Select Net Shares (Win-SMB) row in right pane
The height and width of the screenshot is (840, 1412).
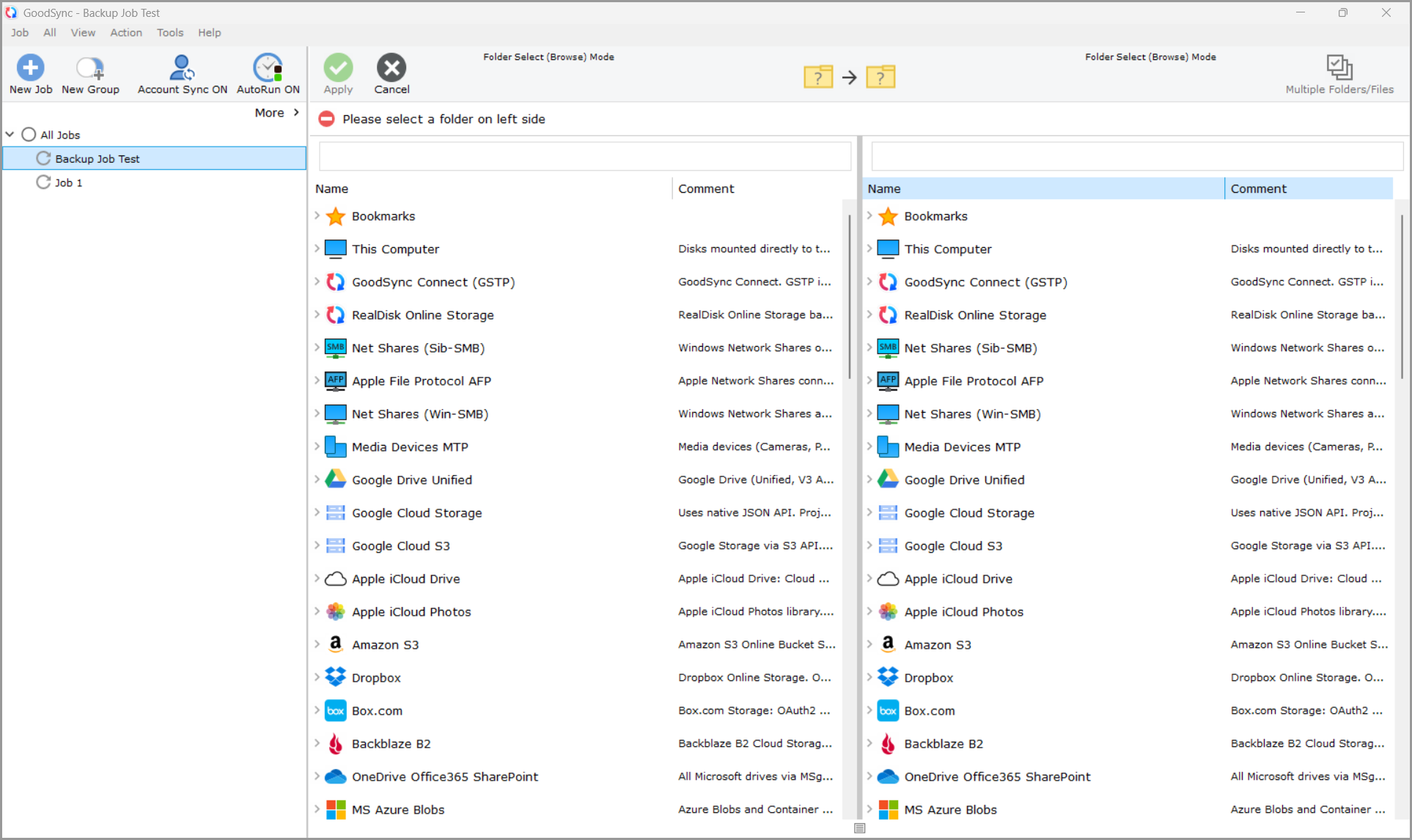(x=1128, y=413)
